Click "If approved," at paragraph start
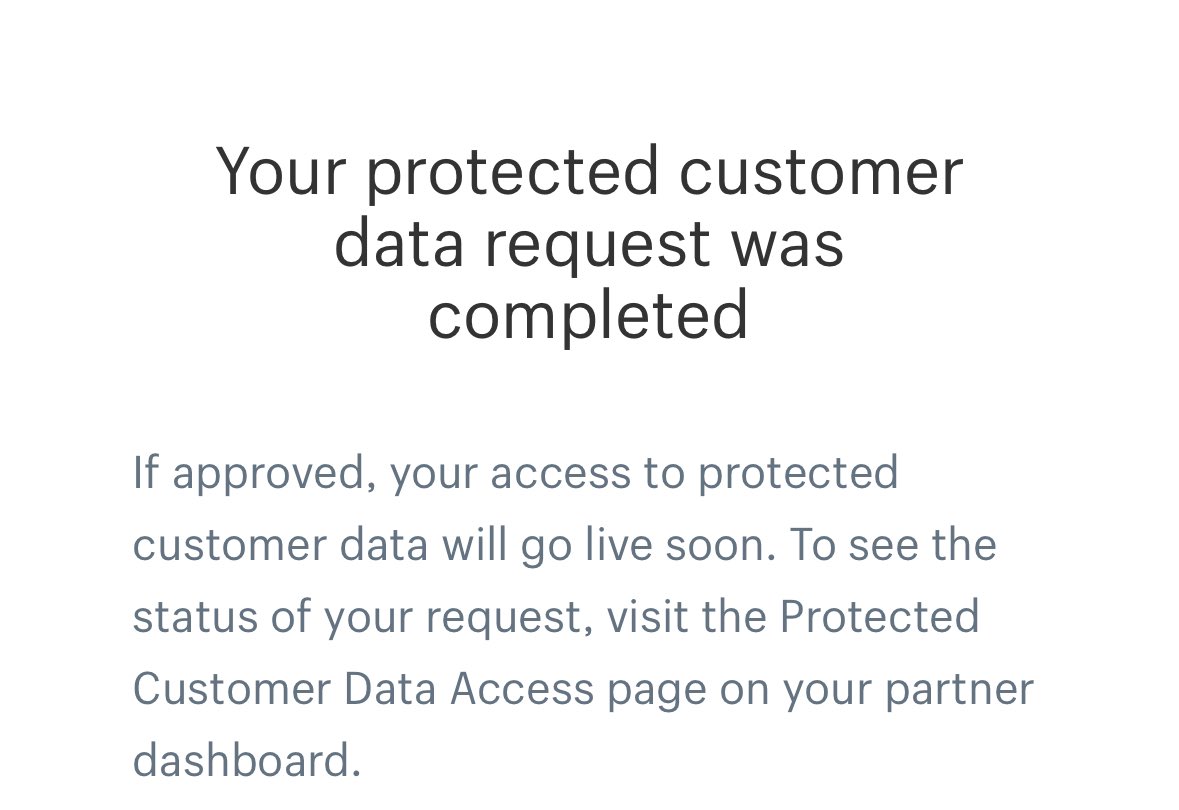1179x810 pixels. [254, 475]
